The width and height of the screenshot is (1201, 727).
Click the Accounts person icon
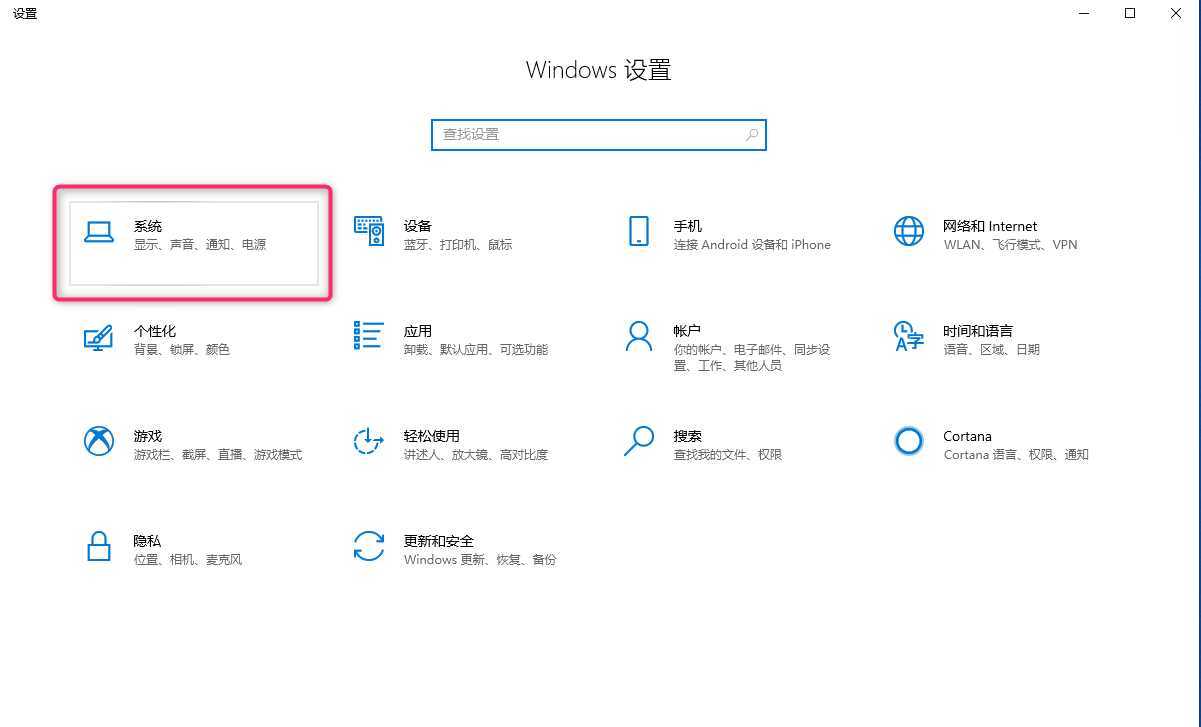pos(639,336)
